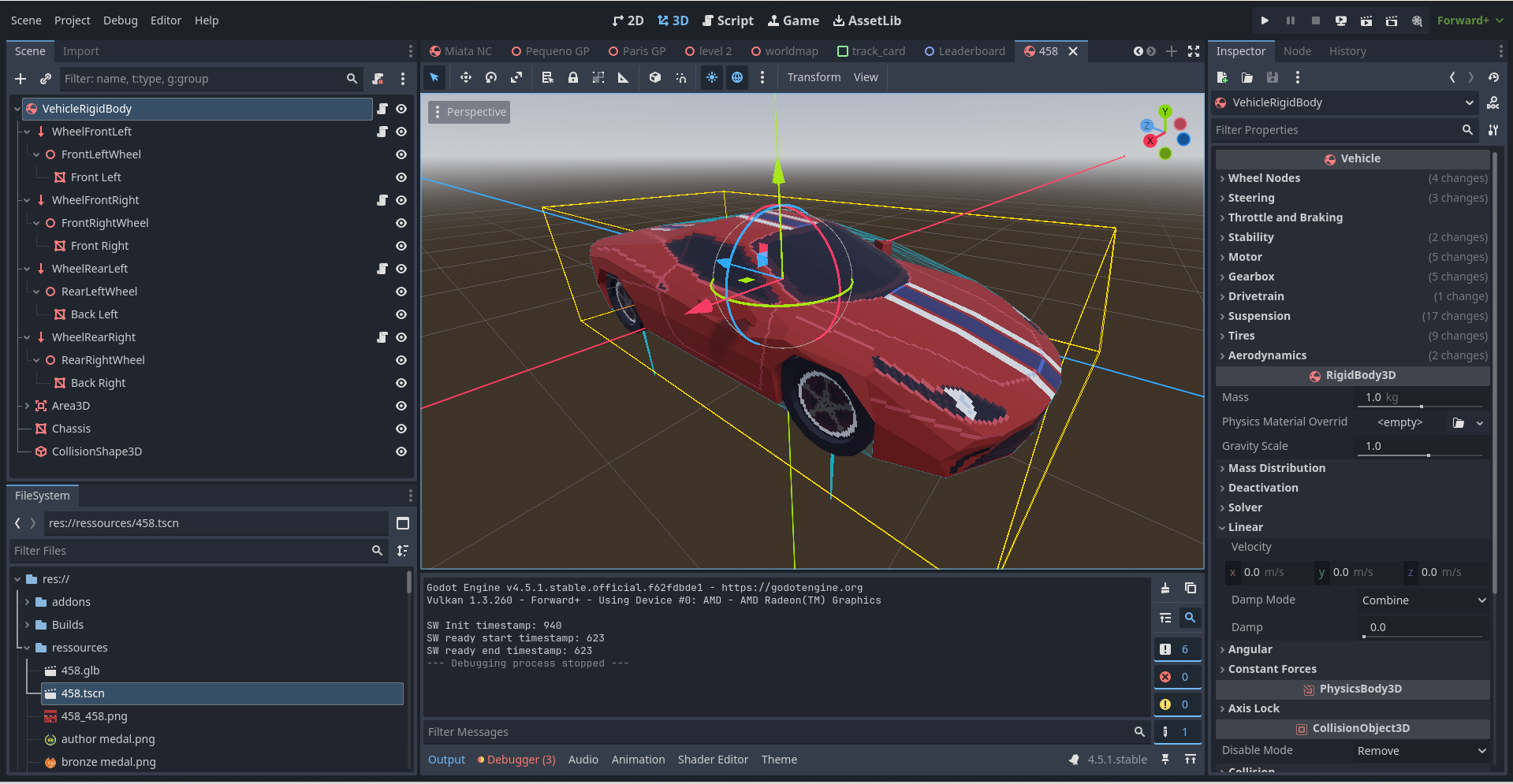Clear the output log

(1165, 588)
